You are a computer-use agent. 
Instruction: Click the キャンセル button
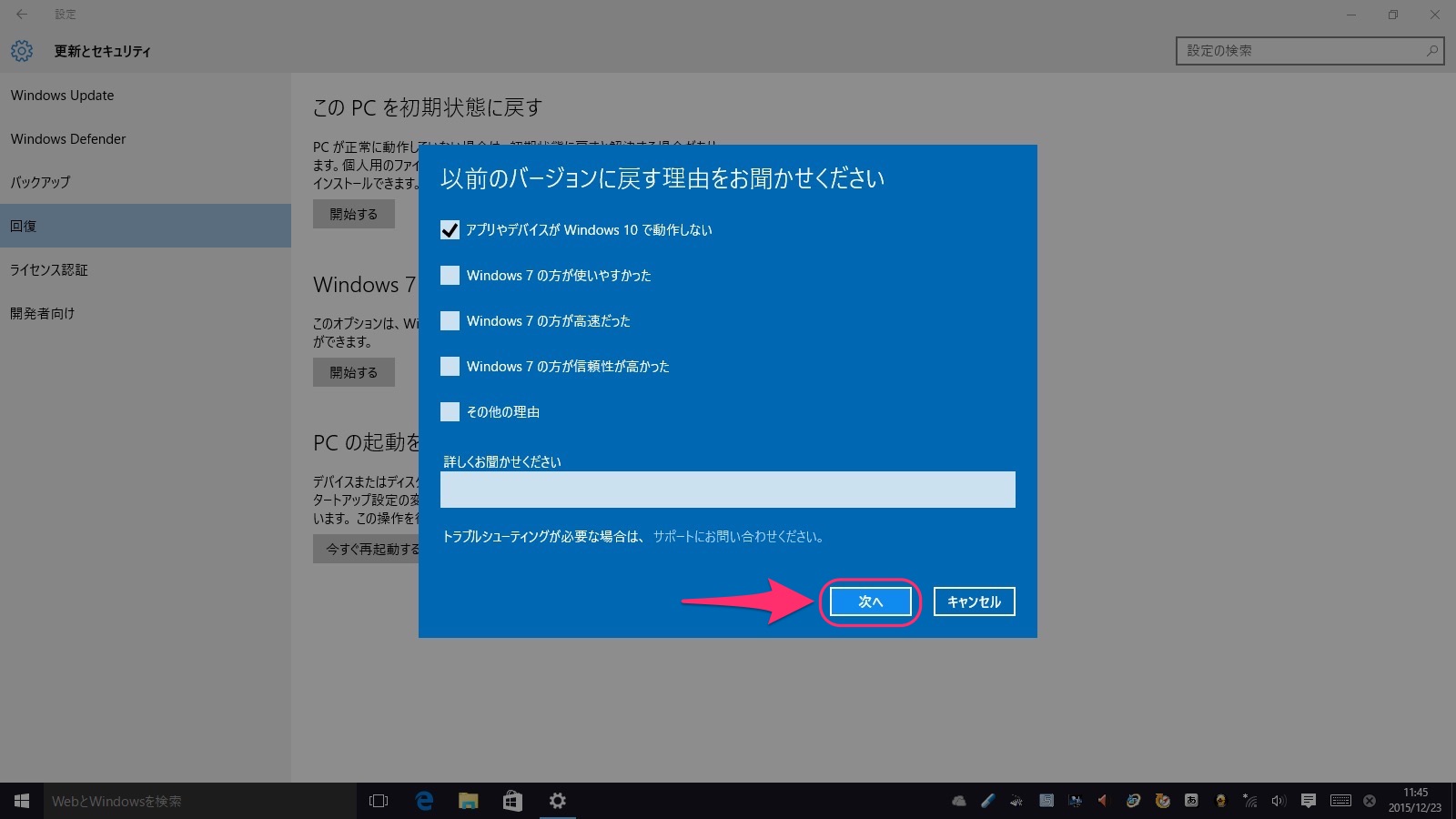click(974, 602)
